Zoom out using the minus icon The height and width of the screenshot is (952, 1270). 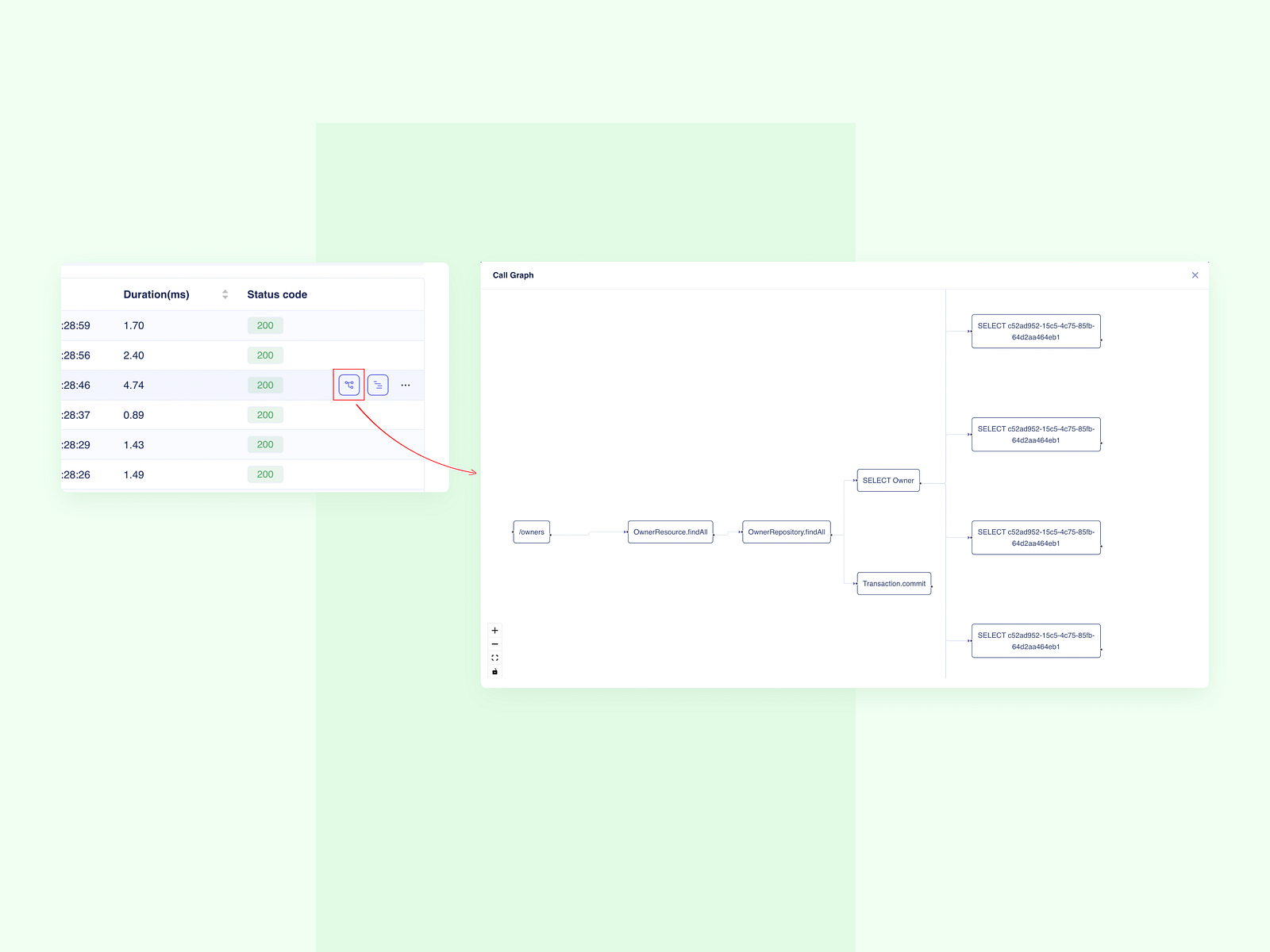click(495, 643)
